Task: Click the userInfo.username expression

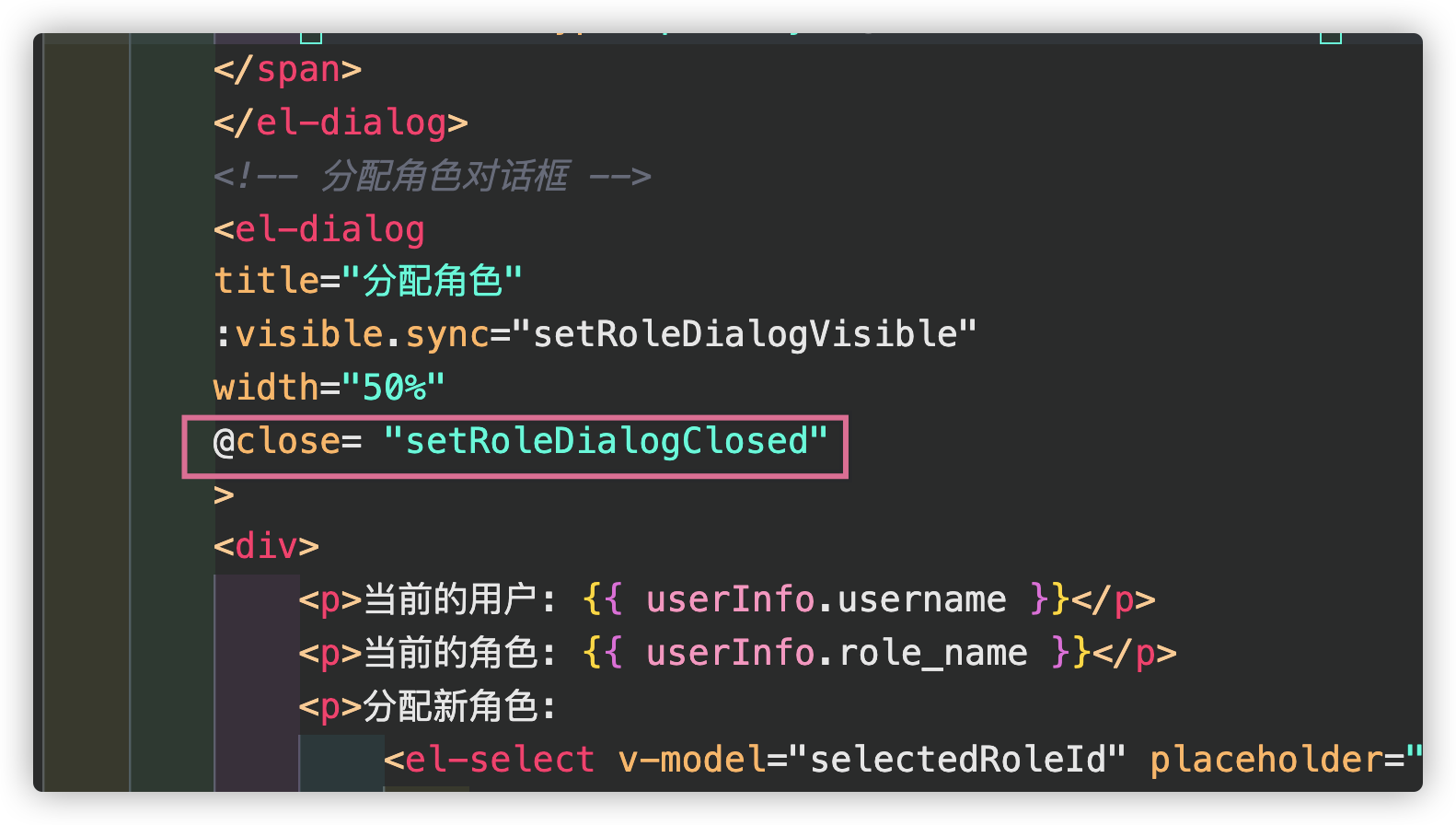Action: 826,599
